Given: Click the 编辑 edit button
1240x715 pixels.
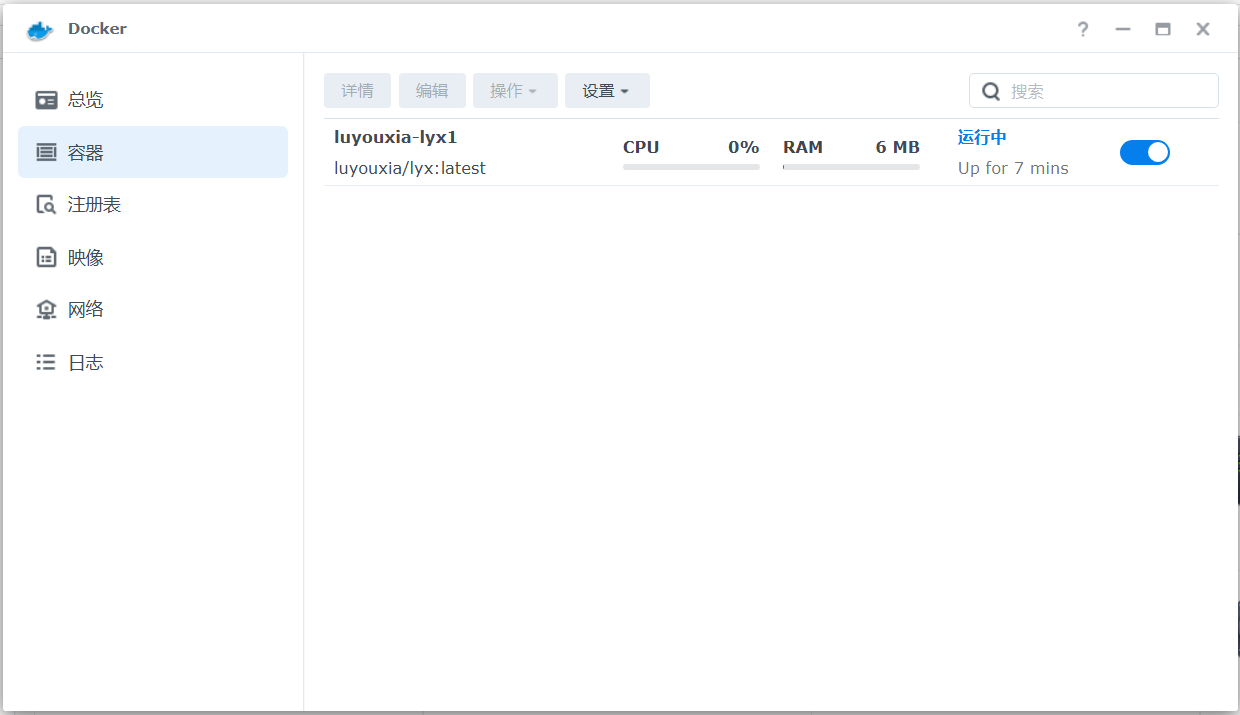Looking at the screenshot, I should (x=432, y=90).
